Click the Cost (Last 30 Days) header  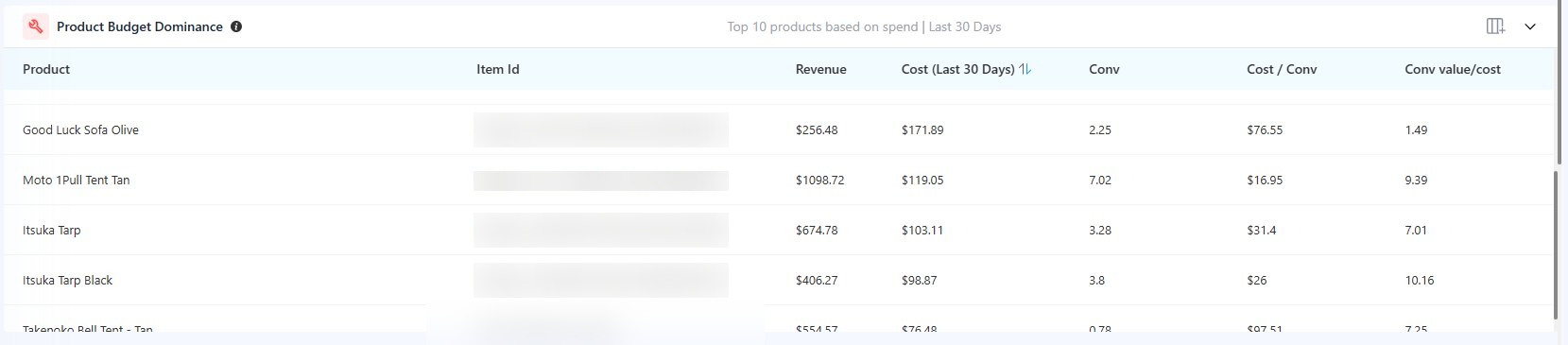click(958, 69)
